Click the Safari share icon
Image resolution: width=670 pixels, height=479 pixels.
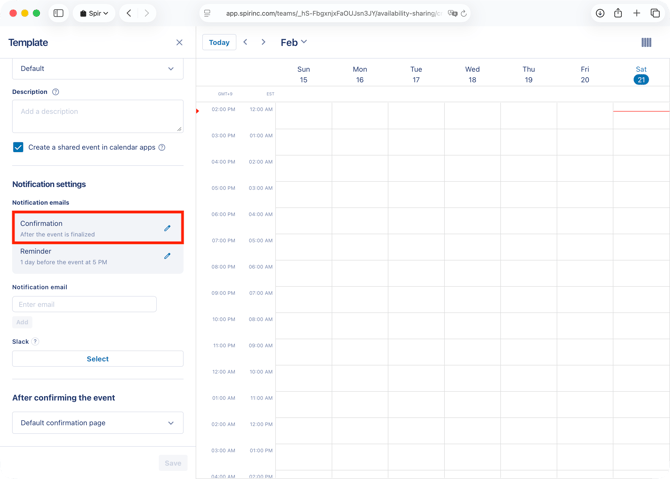pyautogui.click(x=618, y=13)
